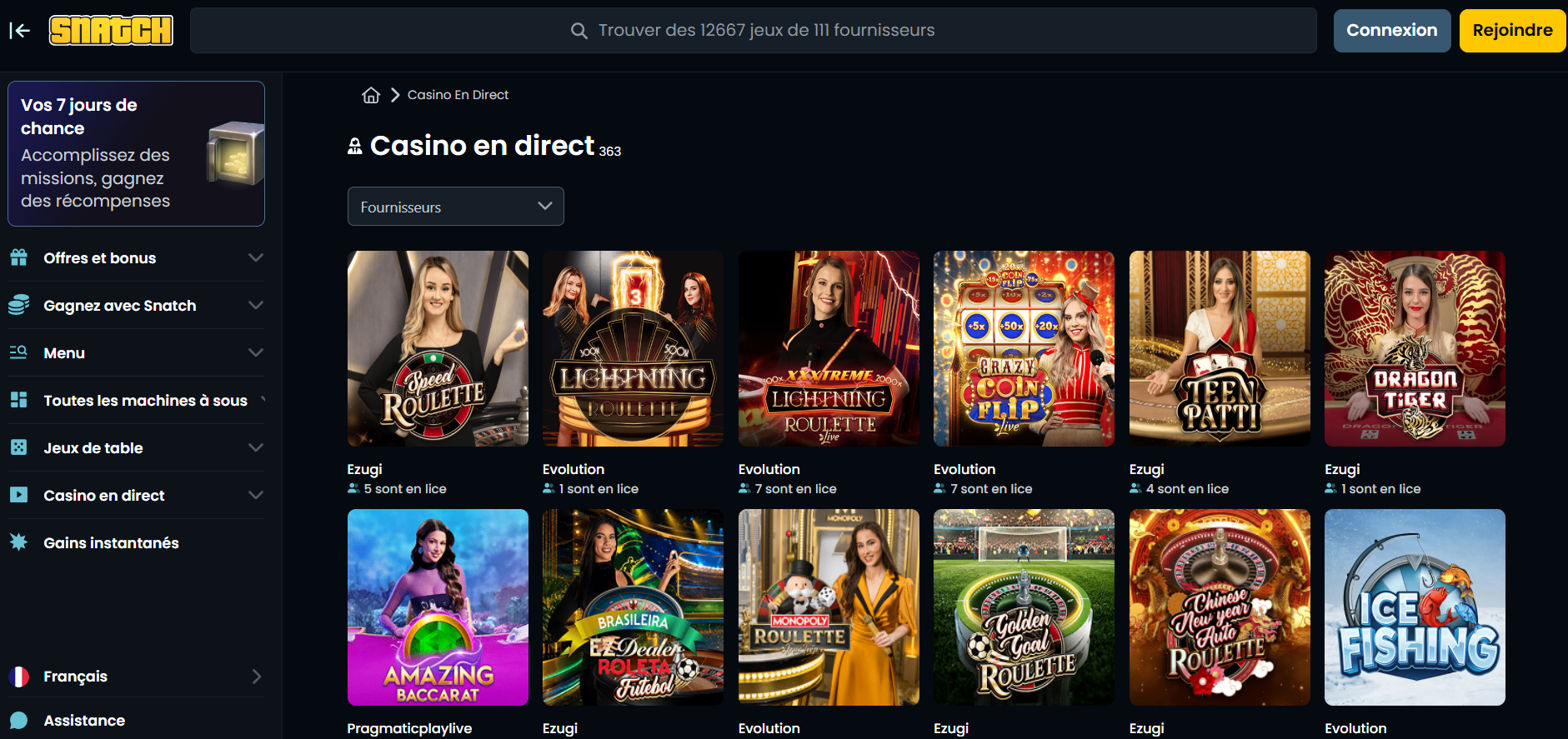
Task: Open Golden Goal Roulette thumbnail
Action: coord(1024,607)
